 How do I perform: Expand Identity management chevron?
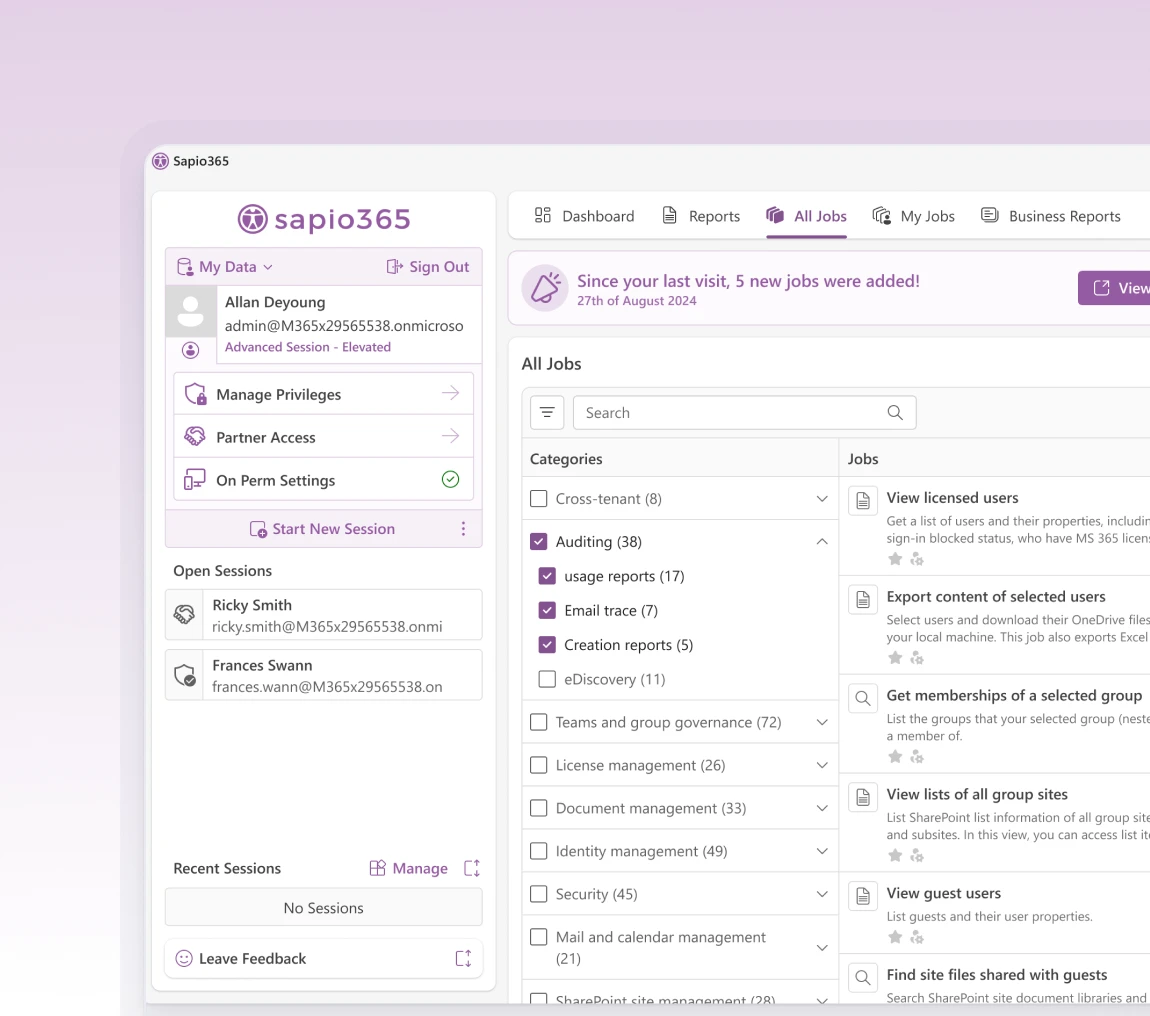822,851
